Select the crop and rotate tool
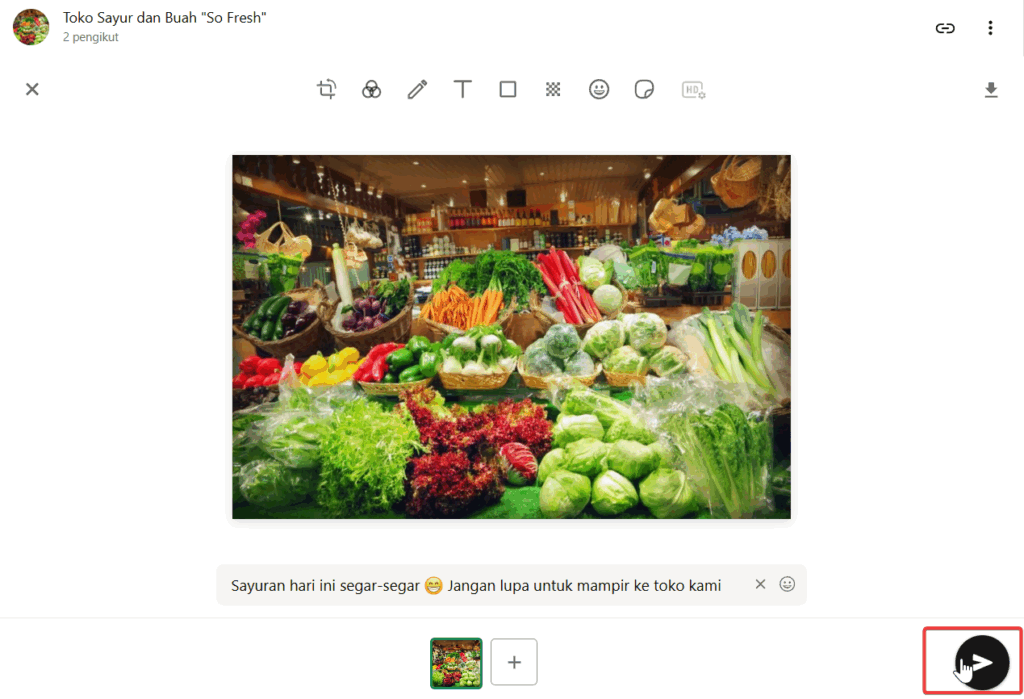 (327, 89)
